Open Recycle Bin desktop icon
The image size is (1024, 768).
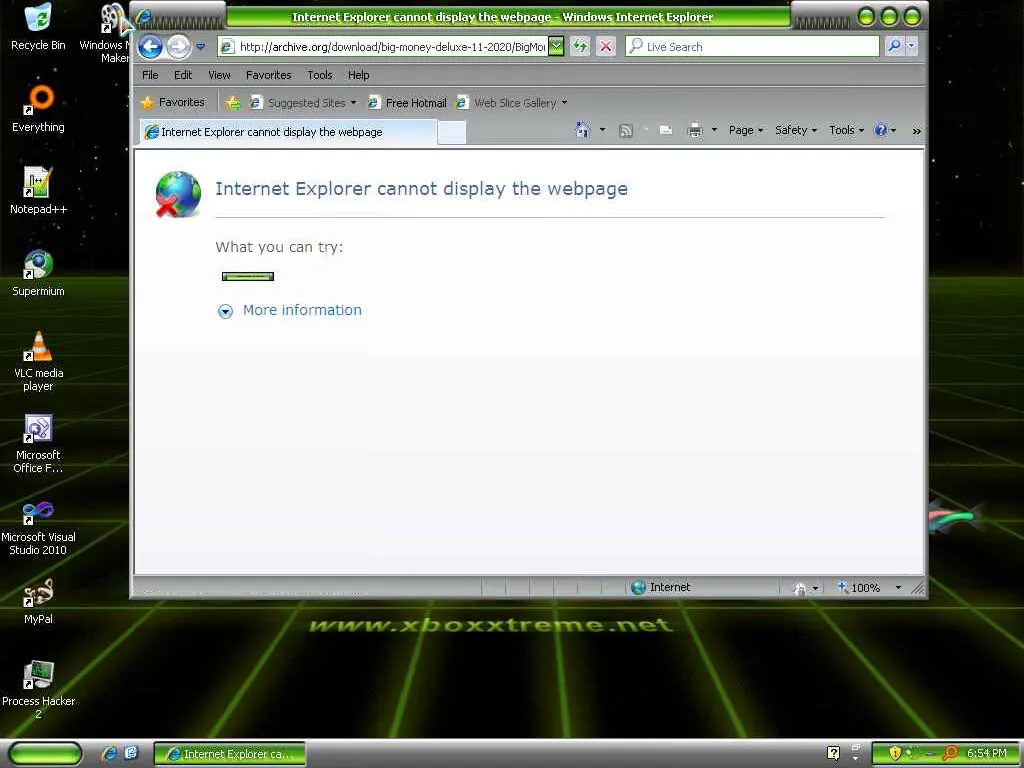click(38, 27)
